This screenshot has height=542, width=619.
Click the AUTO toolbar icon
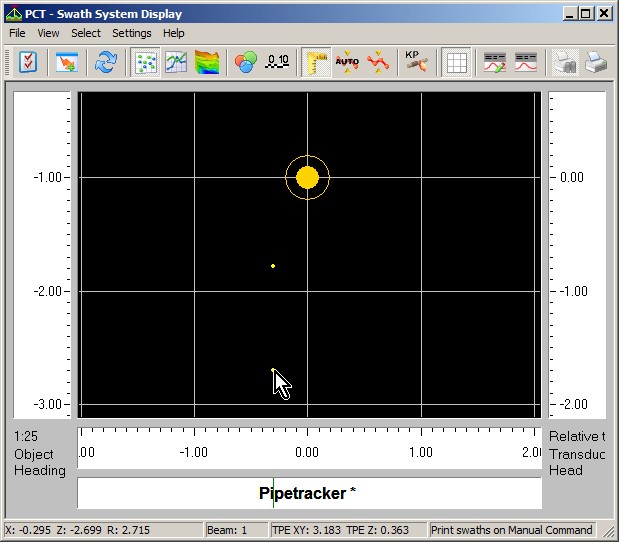click(x=347, y=63)
